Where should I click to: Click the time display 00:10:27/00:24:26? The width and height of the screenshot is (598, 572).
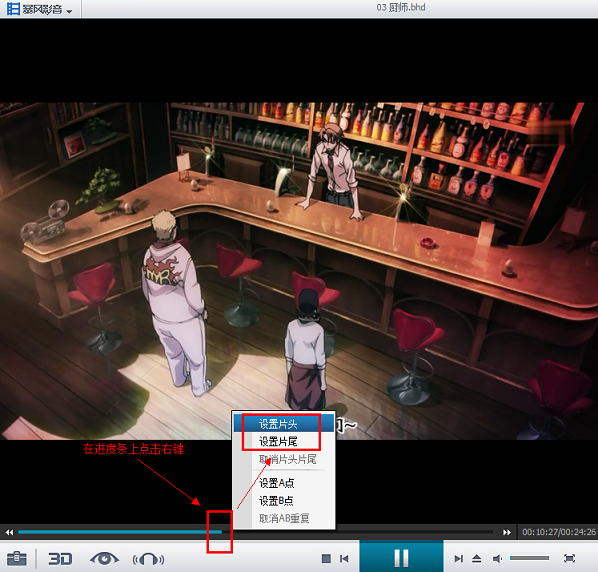559,532
